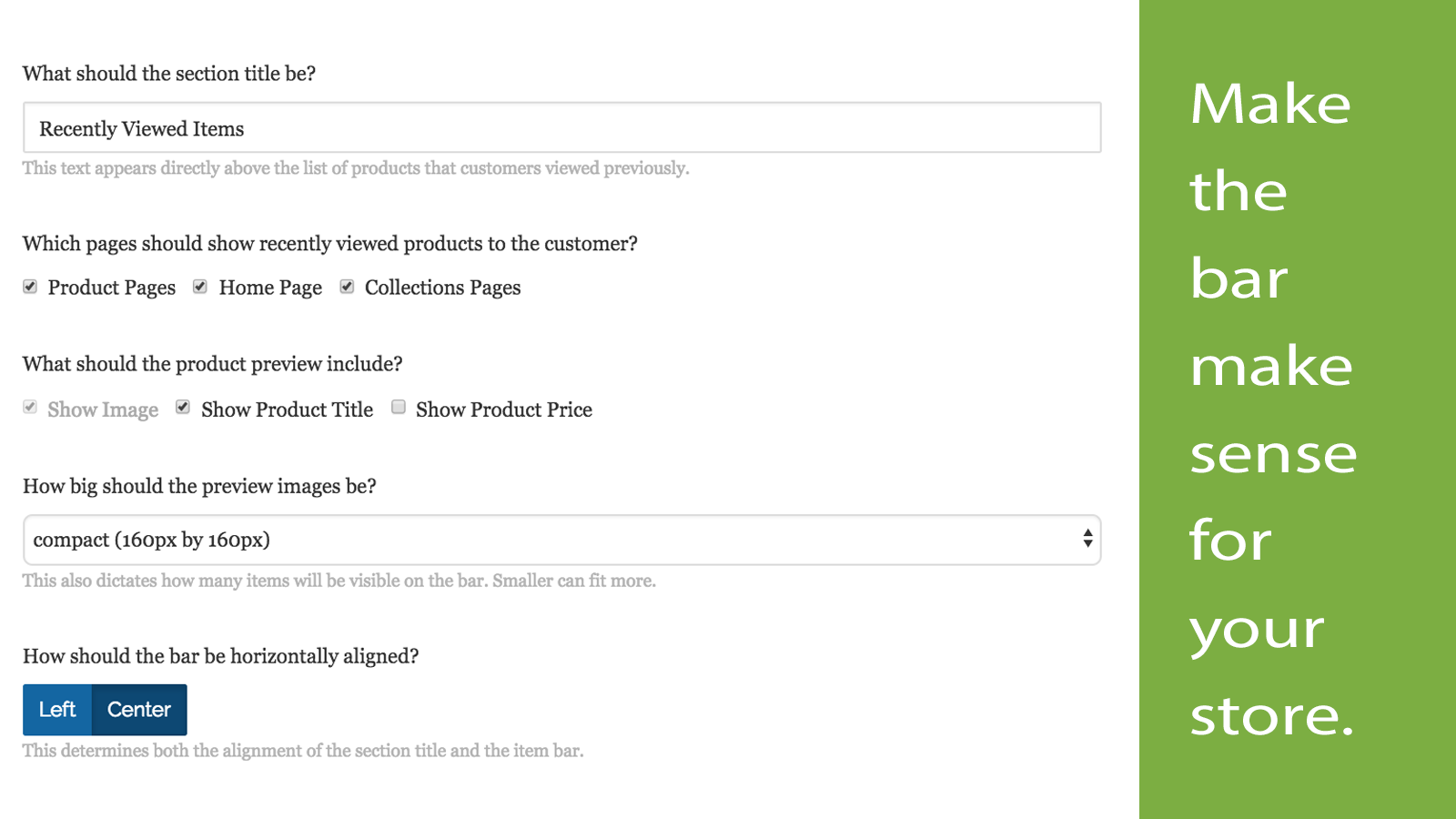
Task: Click the dimmed "Show Image" label text
Action: tap(103, 409)
